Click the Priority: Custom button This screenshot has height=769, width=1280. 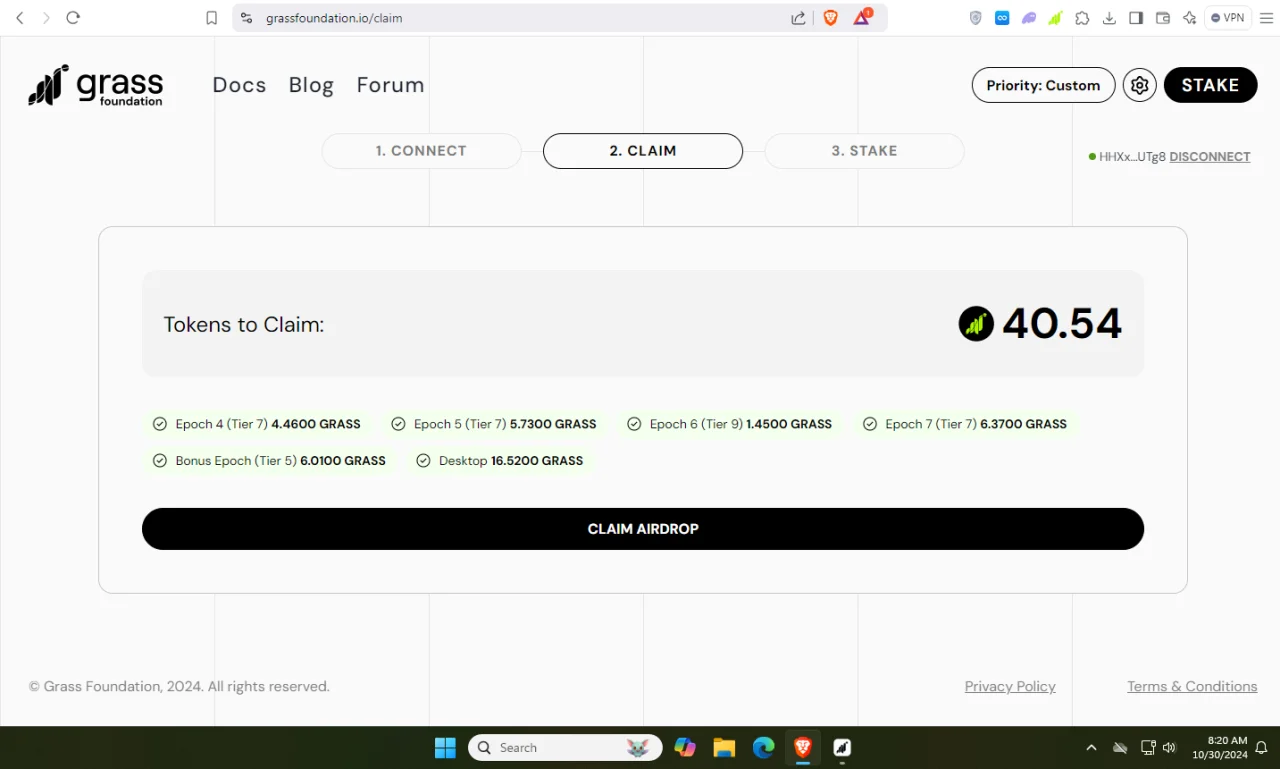pyautogui.click(x=1043, y=85)
